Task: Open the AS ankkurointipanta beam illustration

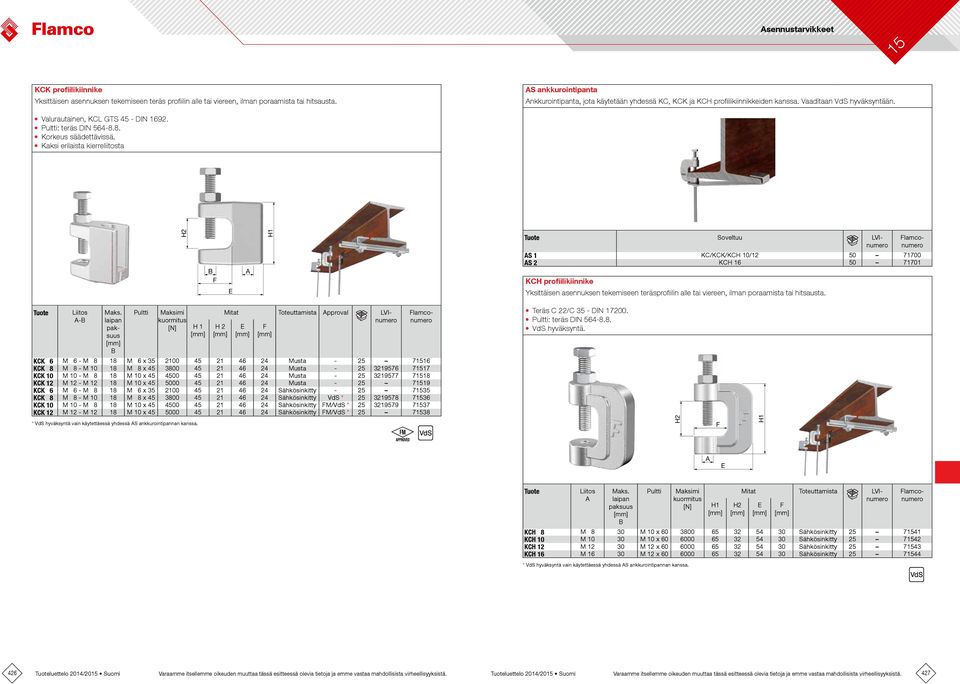Action: [727, 169]
